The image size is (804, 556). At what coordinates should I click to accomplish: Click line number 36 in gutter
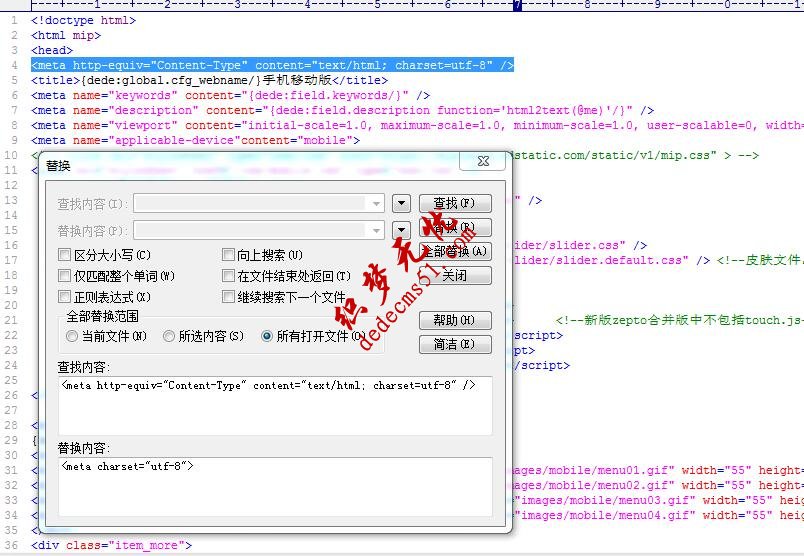[x=11, y=545]
